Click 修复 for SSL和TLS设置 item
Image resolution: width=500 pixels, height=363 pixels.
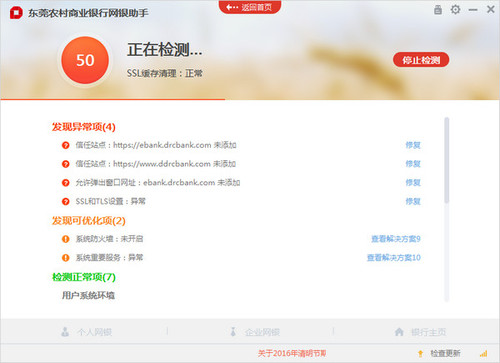tap(413, 201)
